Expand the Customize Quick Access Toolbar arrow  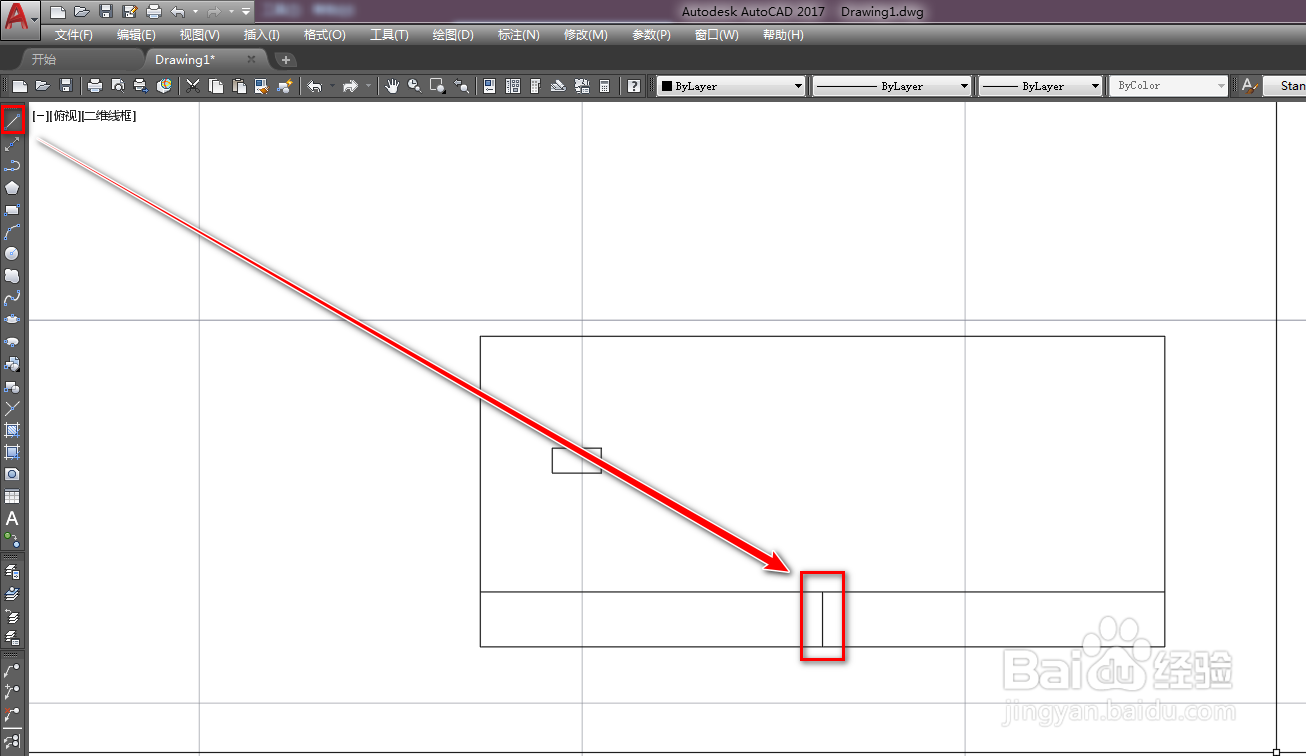pyautogui.click(x=246, y=12)
